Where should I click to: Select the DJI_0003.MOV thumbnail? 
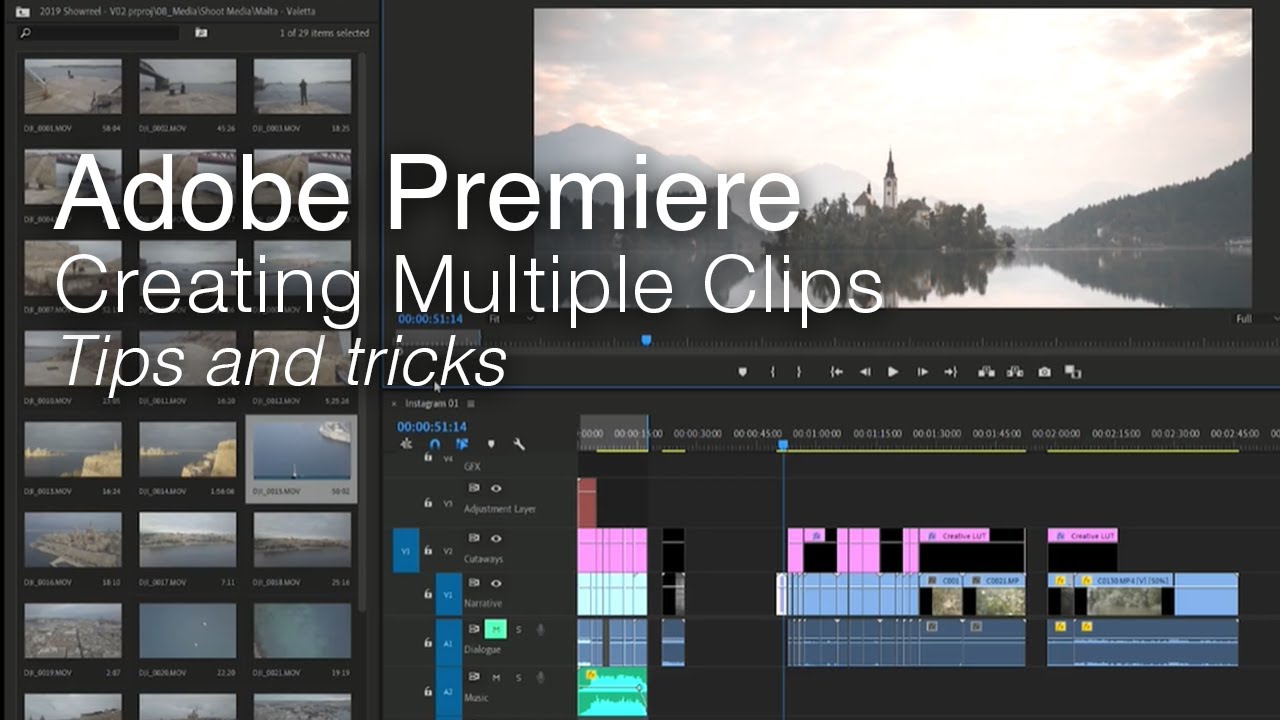click(302, 86)
